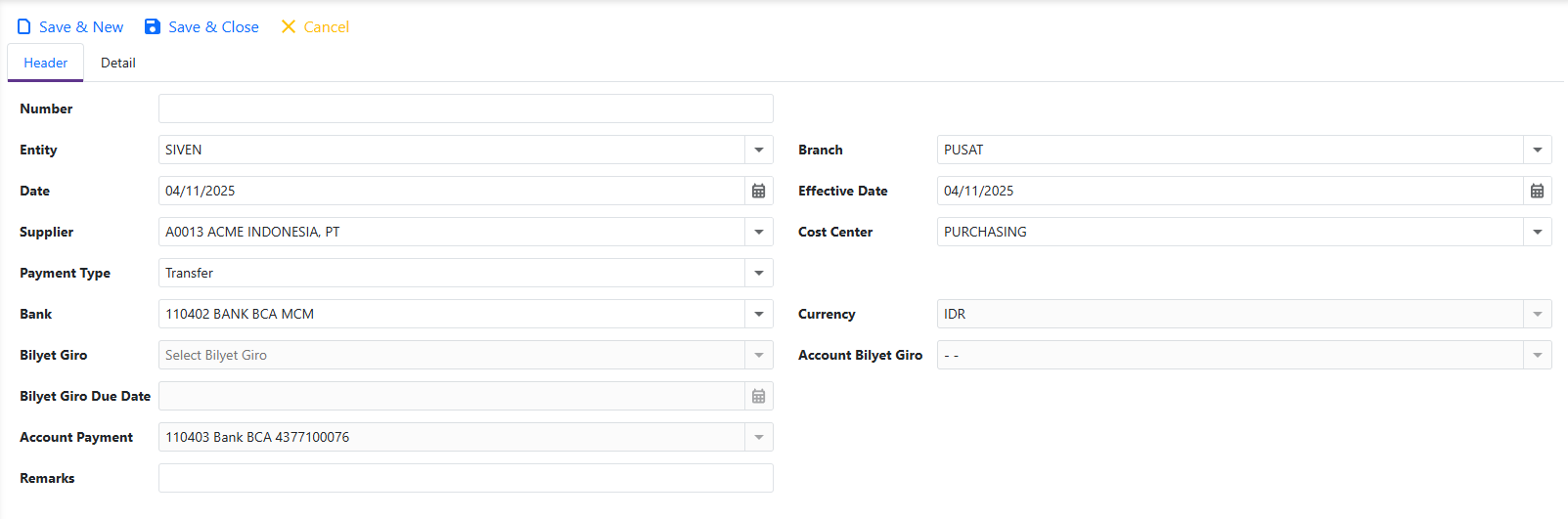Screen dimensions: 1568x519
Task: Click the Select Bilyet Giro placeholder
Action: pos(216,355)
